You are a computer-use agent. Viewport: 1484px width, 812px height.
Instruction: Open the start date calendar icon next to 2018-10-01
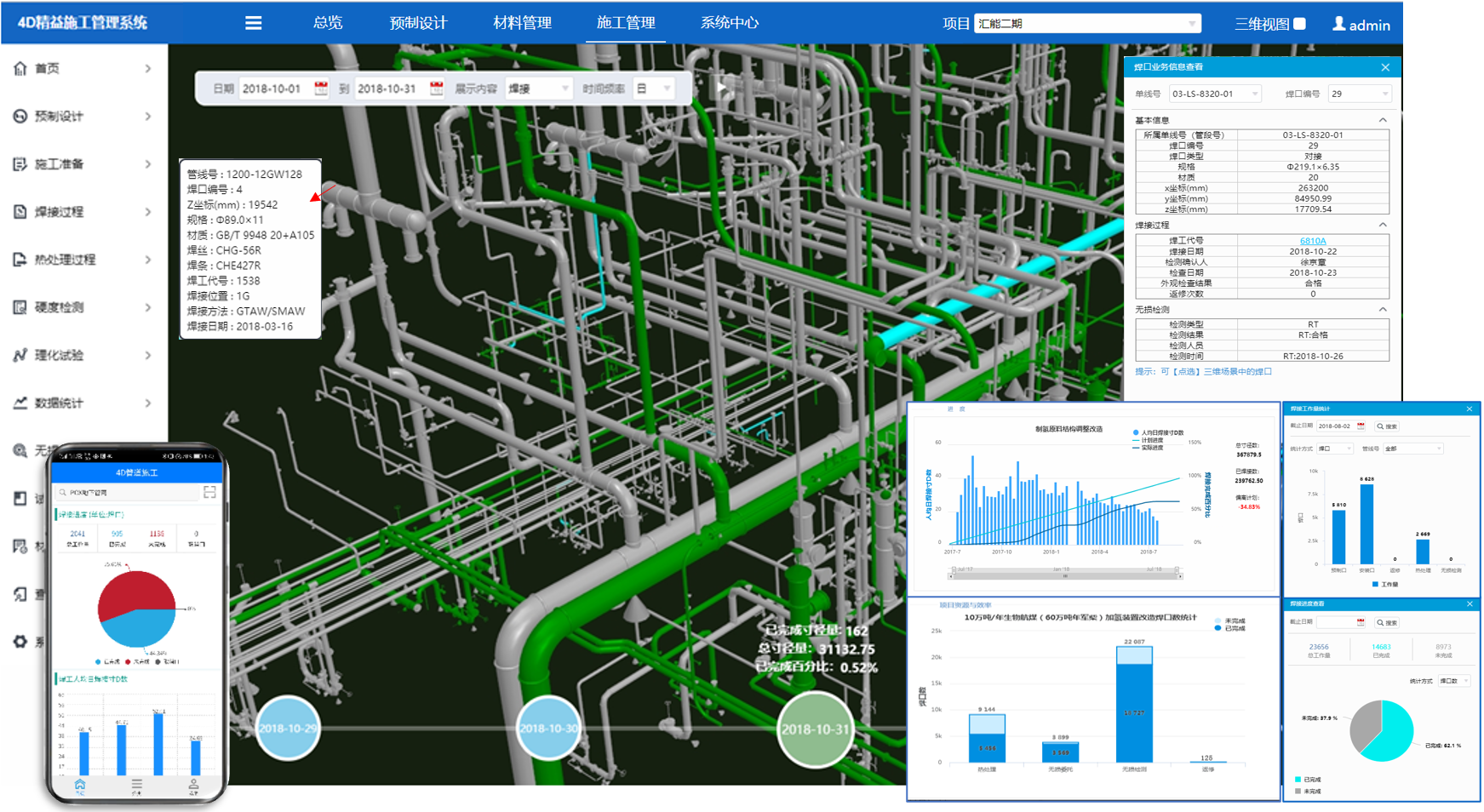(321, 89)
